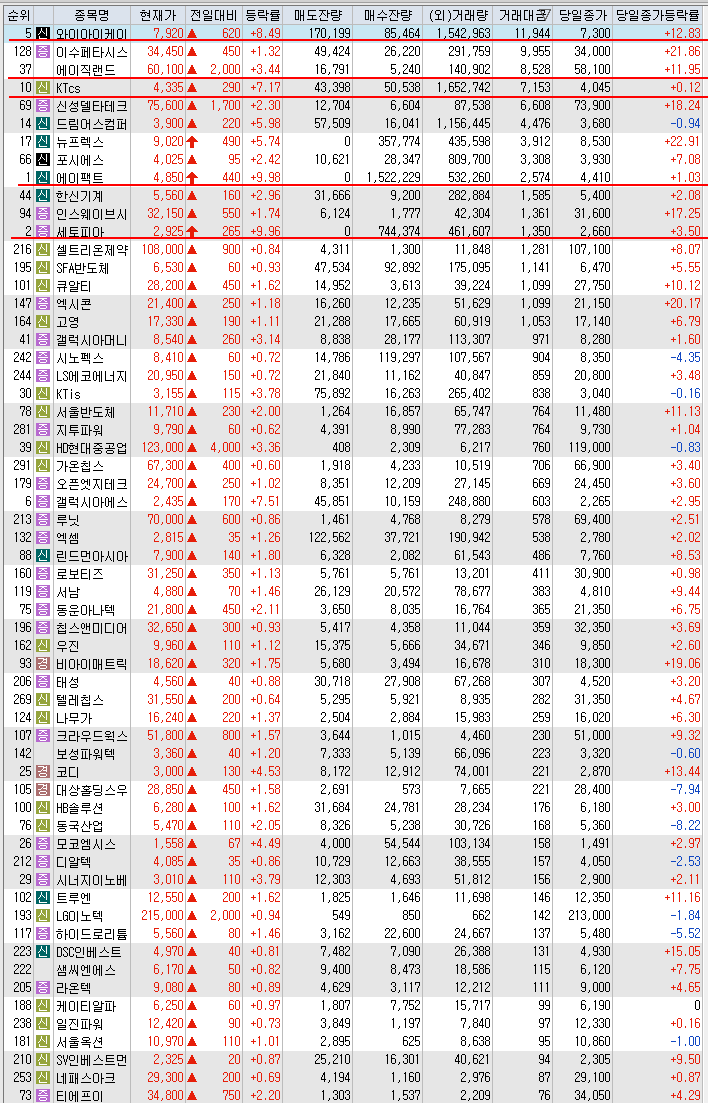Screen dimensions: 708x1103
Task: Select the stock name LS에코에너지
Action: click(91, 376)
